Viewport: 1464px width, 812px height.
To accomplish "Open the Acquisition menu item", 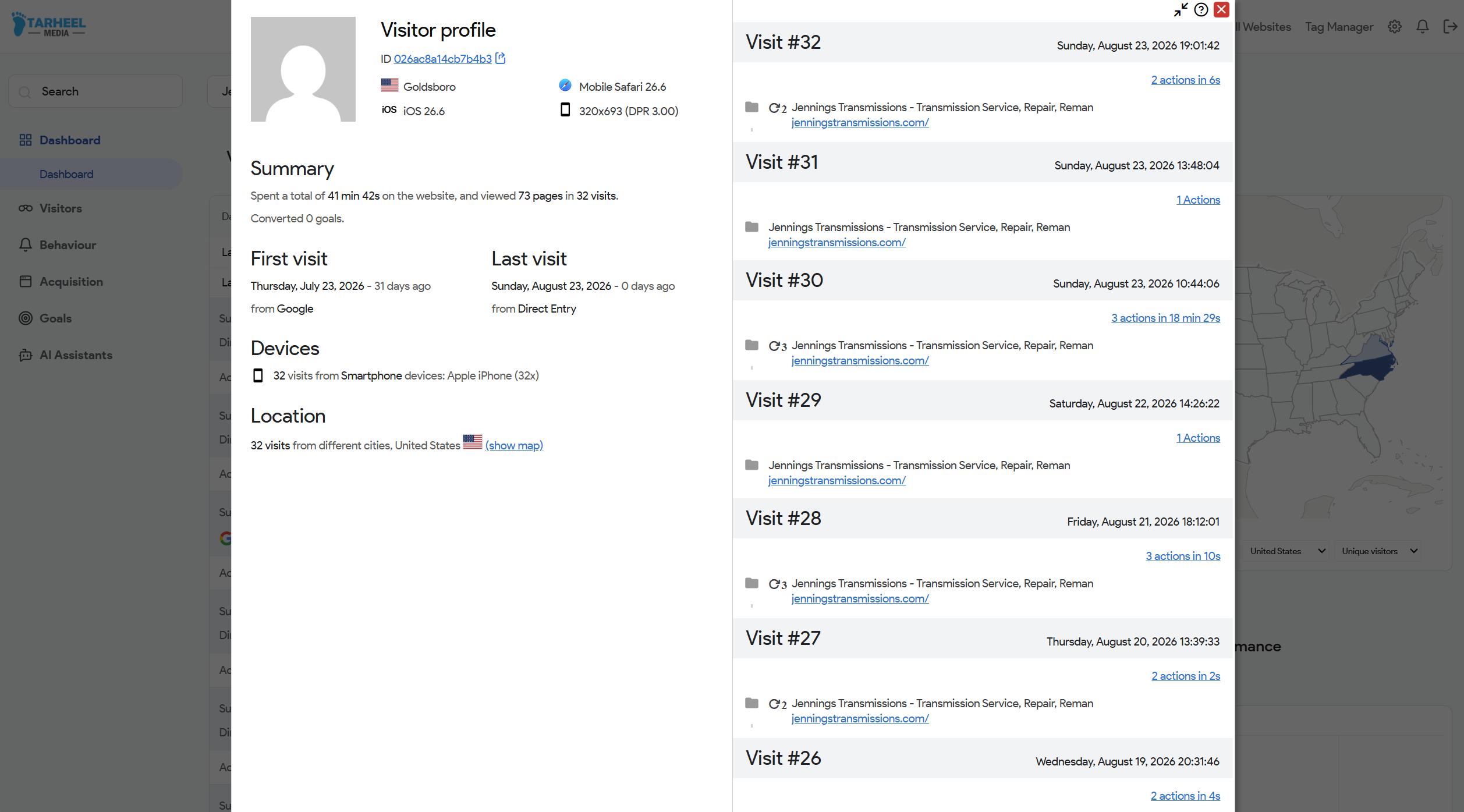I will pyautogui.click(x=71, y=282).
